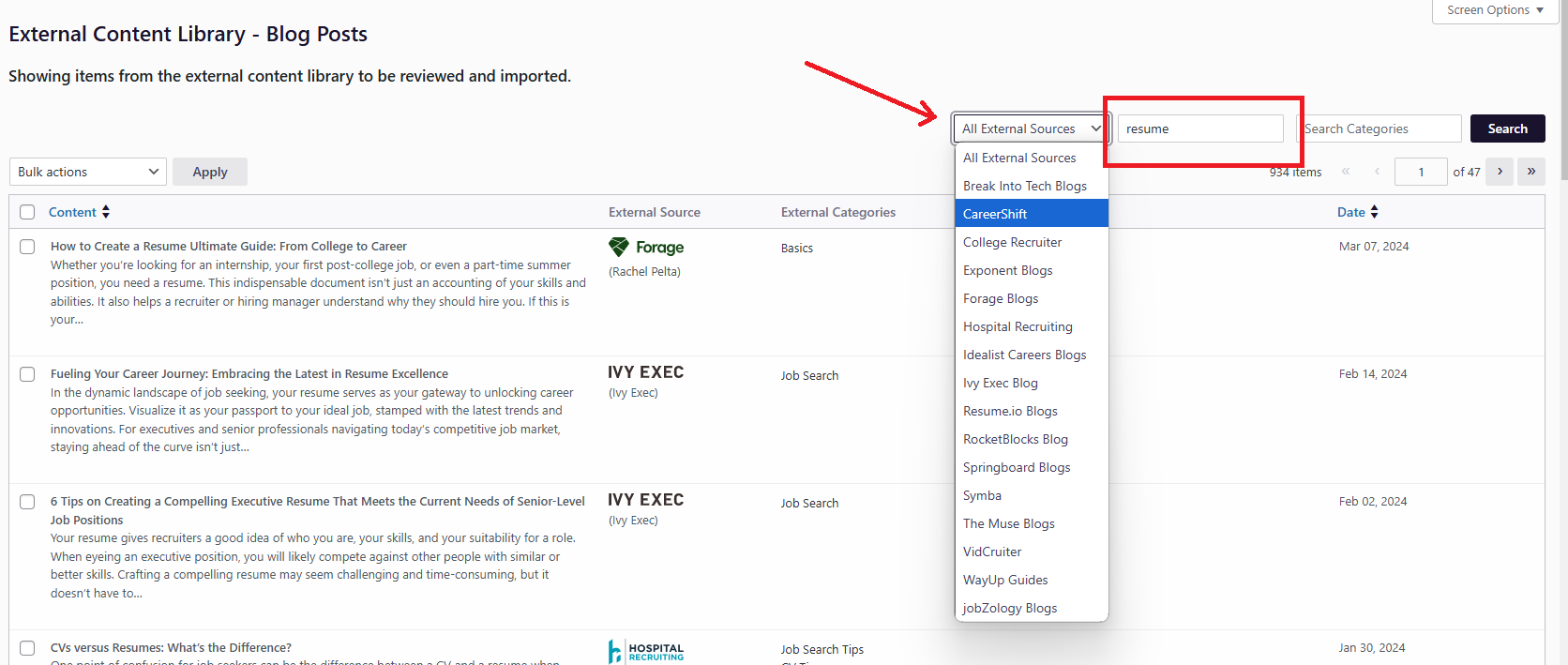Tick the select-all checkbox in header
The image size is (1568, 665).
(x=27, y=212)
